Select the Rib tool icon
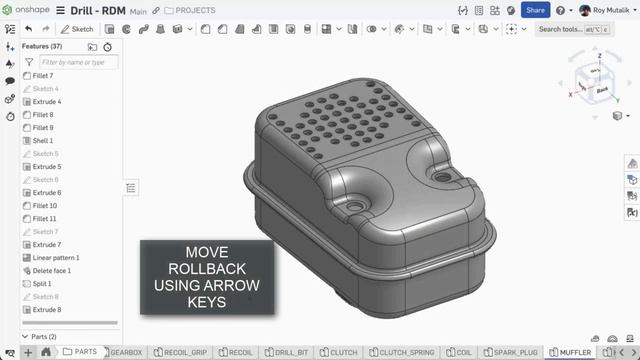Viewport: 640px width, 360px height. [256, 29]
